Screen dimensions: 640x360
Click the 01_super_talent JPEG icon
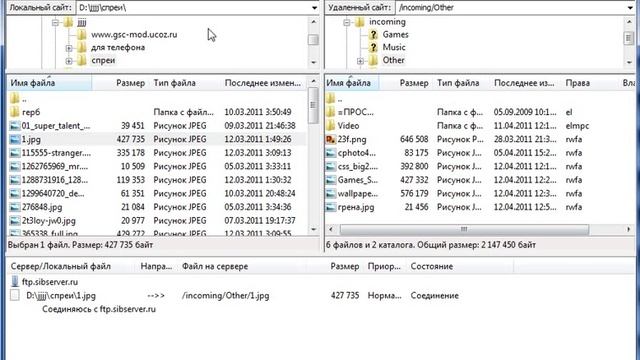[15, 126]
